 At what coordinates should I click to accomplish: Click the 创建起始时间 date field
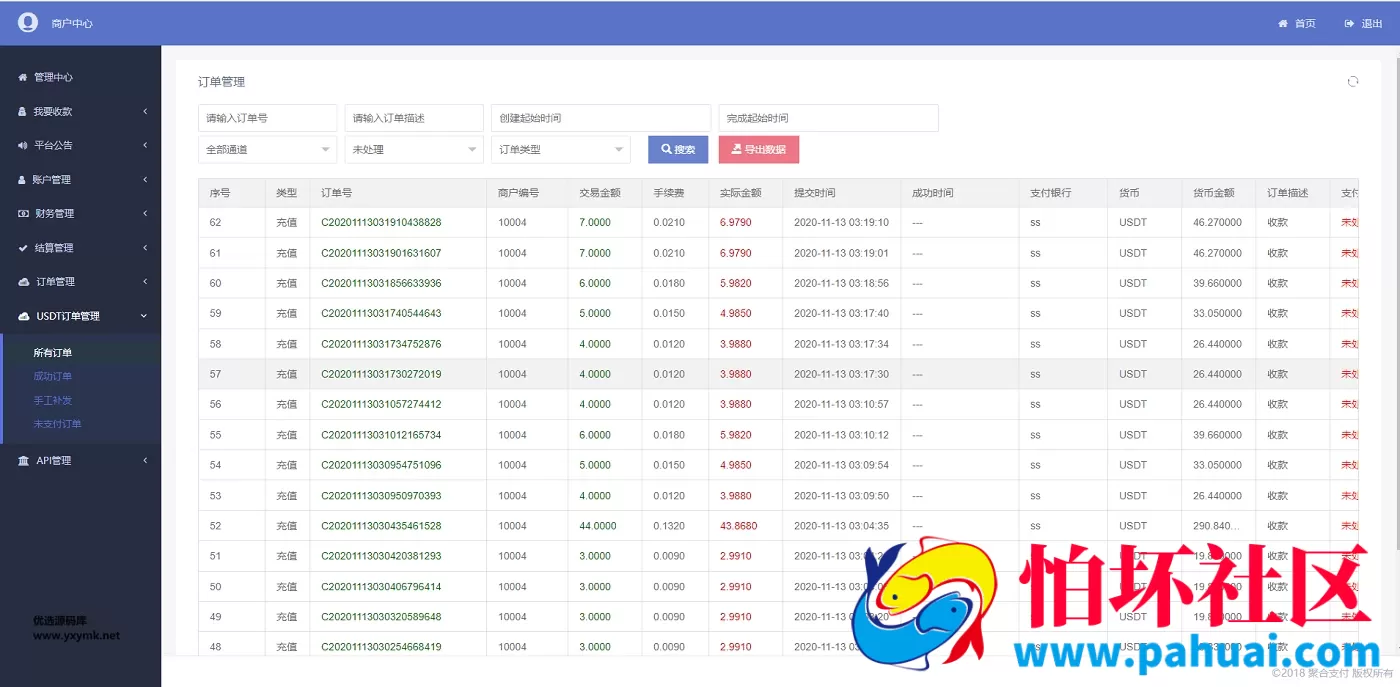pyautogui.click(x=601, y=118)
